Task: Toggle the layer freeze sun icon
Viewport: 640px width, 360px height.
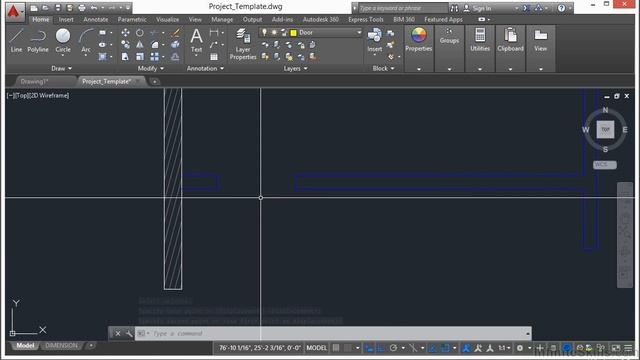Action: 274,32
